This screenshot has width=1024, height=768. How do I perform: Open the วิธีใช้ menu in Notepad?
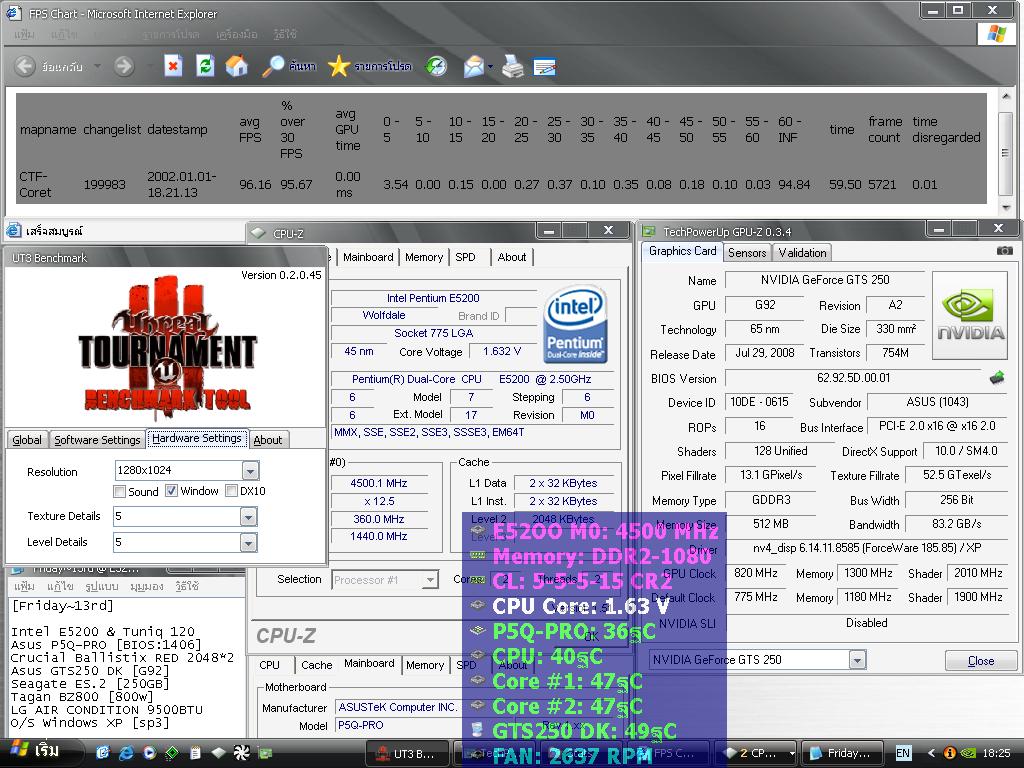[187, 586]
